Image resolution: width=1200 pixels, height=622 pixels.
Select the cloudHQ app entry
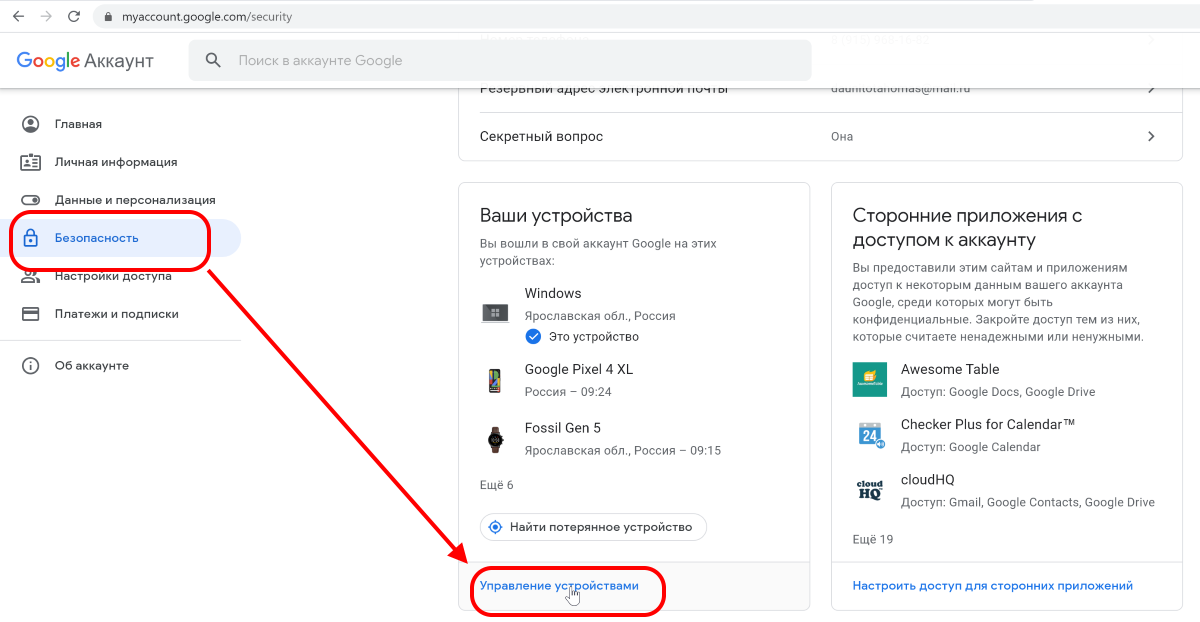pyautogui.click(x=1007, y=490)
